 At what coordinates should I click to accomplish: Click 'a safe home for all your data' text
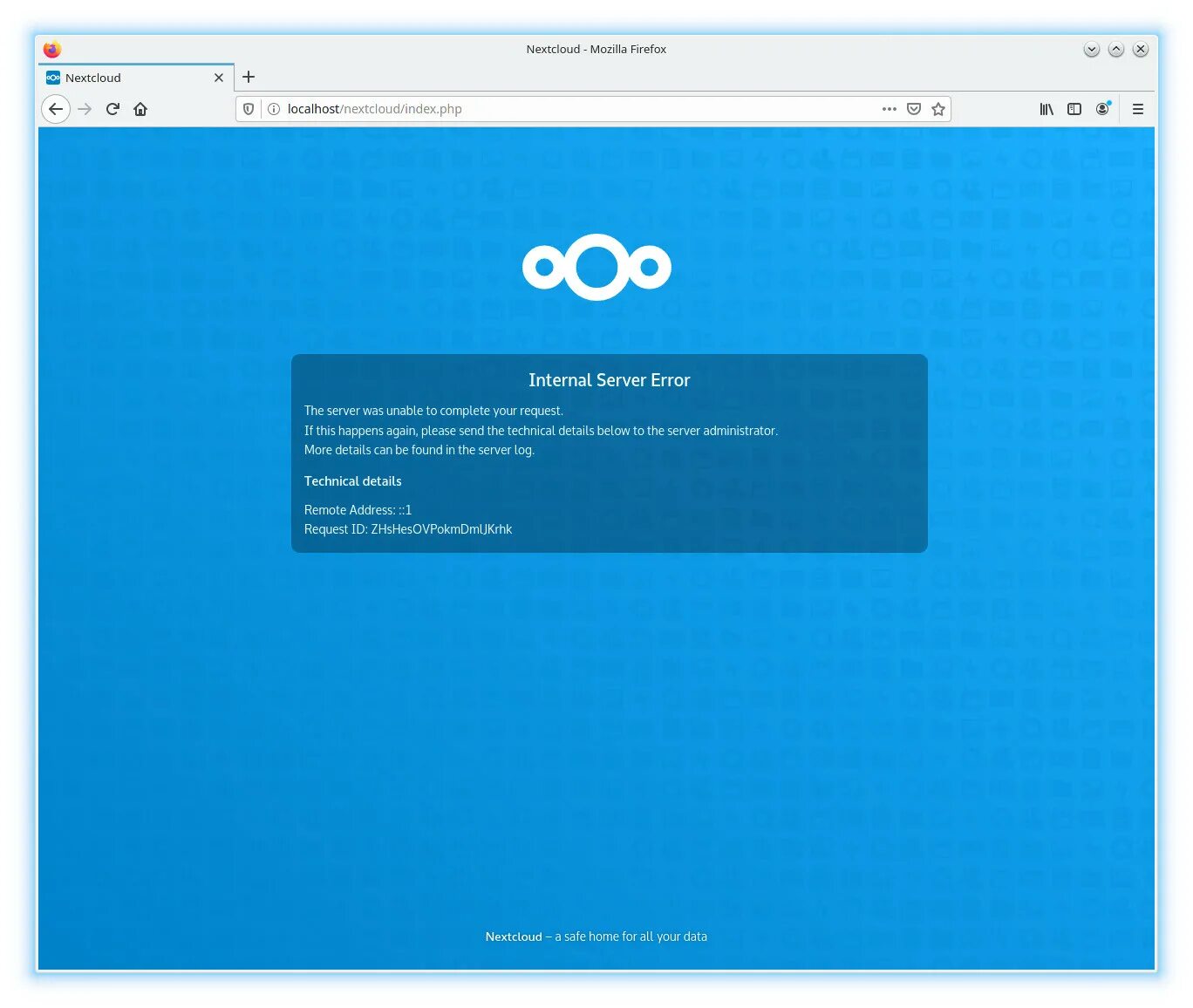click(x=631, y=936)
